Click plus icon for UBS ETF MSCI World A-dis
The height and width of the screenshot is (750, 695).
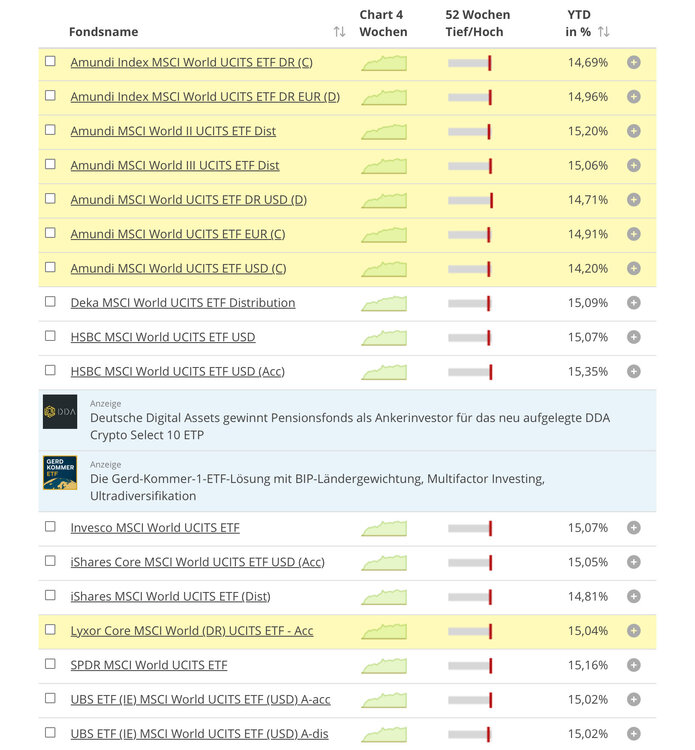[x=633, y=734]
